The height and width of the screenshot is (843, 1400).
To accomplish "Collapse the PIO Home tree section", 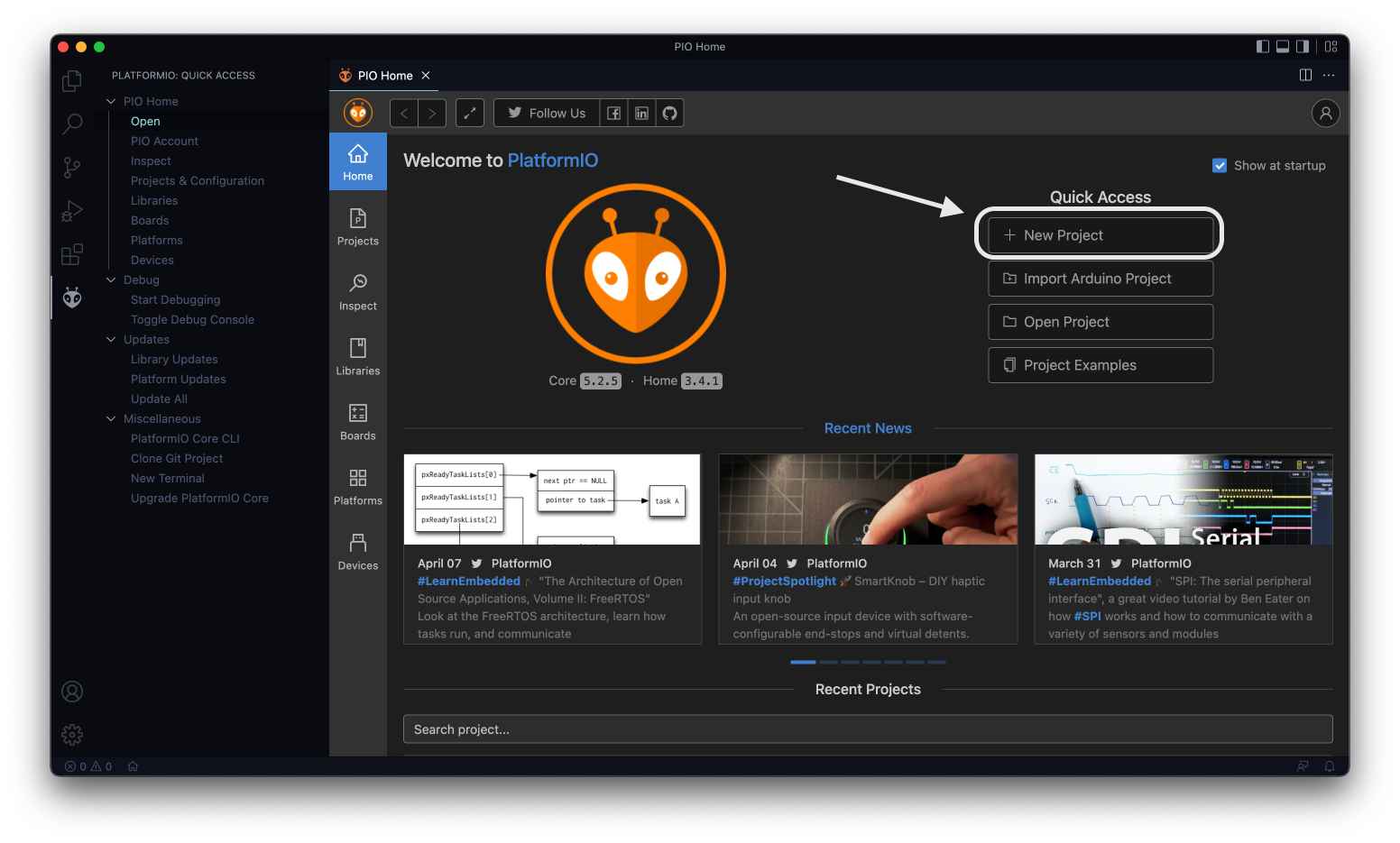I will (111, 101).
